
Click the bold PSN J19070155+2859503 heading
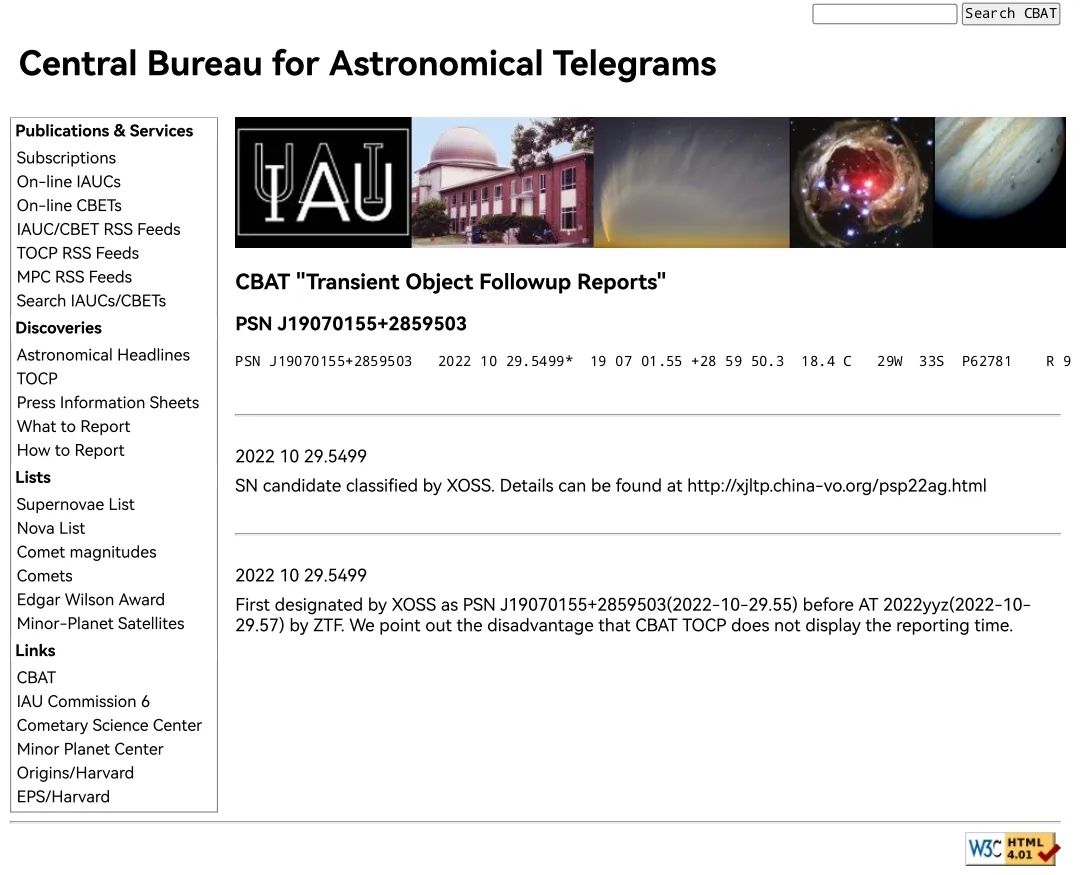pyautogui.click(x=351, y=324)
